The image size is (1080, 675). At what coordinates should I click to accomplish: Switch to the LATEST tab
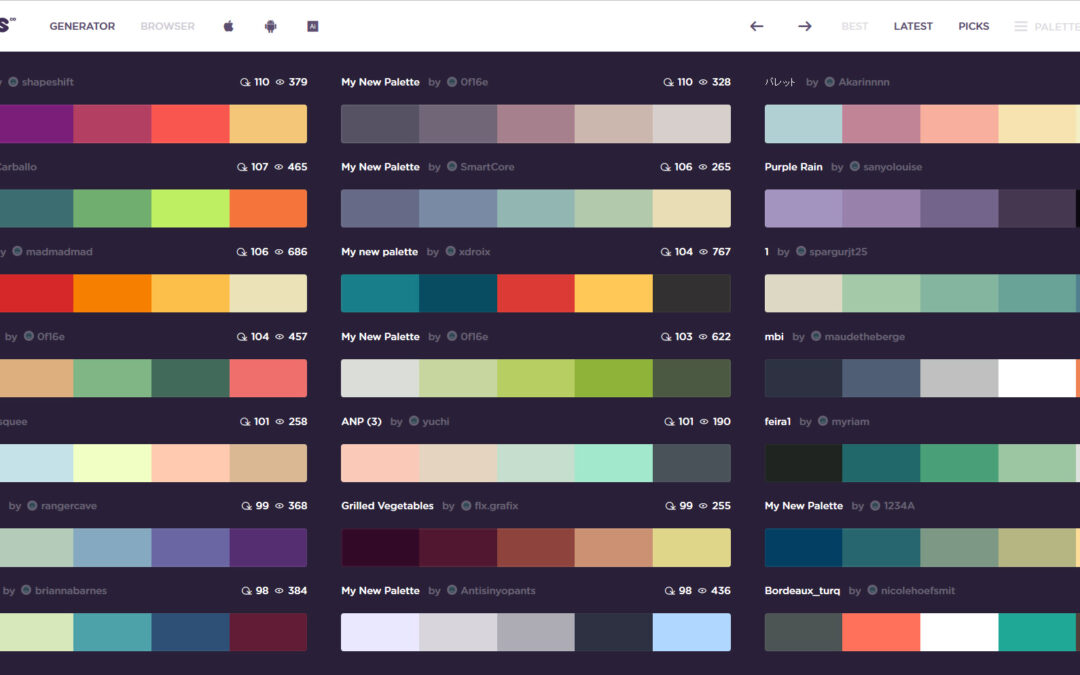pyautogui.click(x=912, y=26)
